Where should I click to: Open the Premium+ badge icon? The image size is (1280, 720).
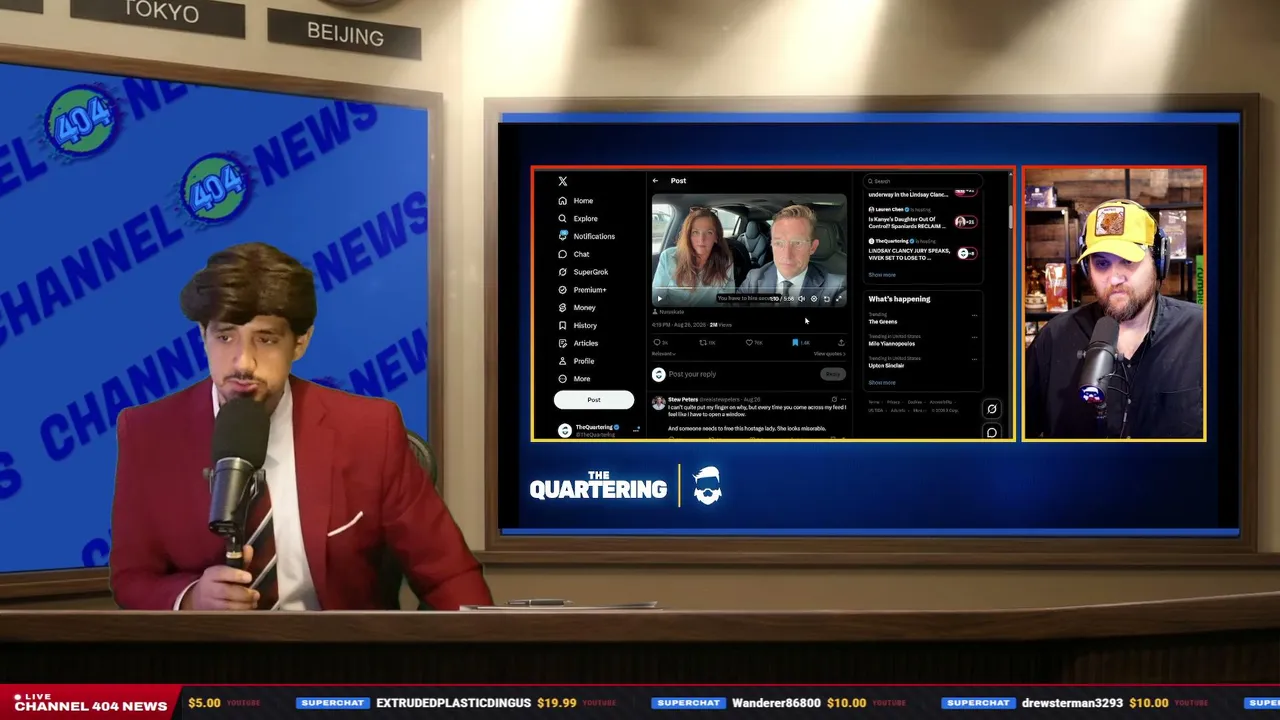pyautogui.click(x=563, y=290)
